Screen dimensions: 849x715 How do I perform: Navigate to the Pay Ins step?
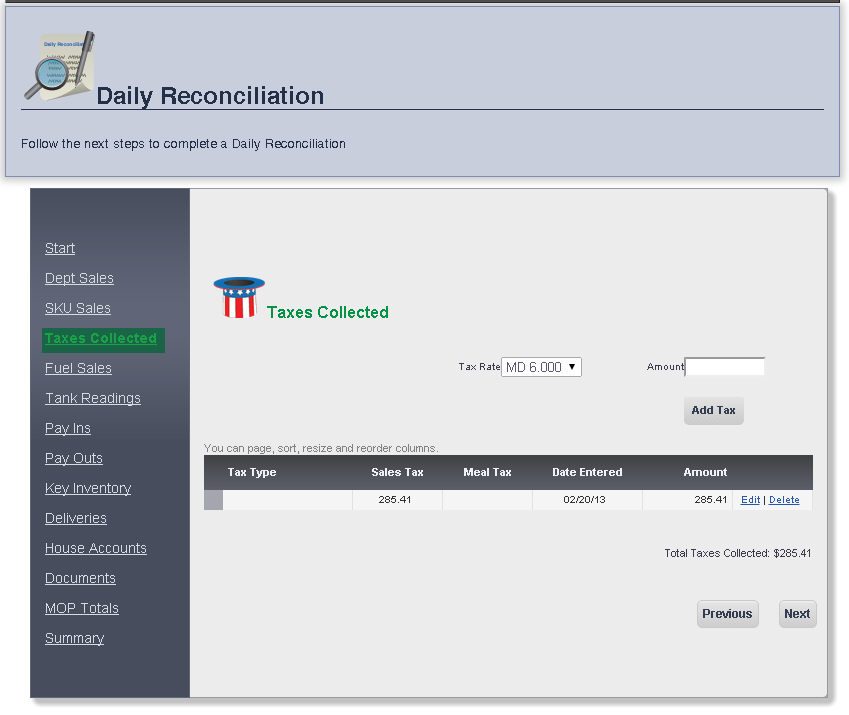pos(68,428)
